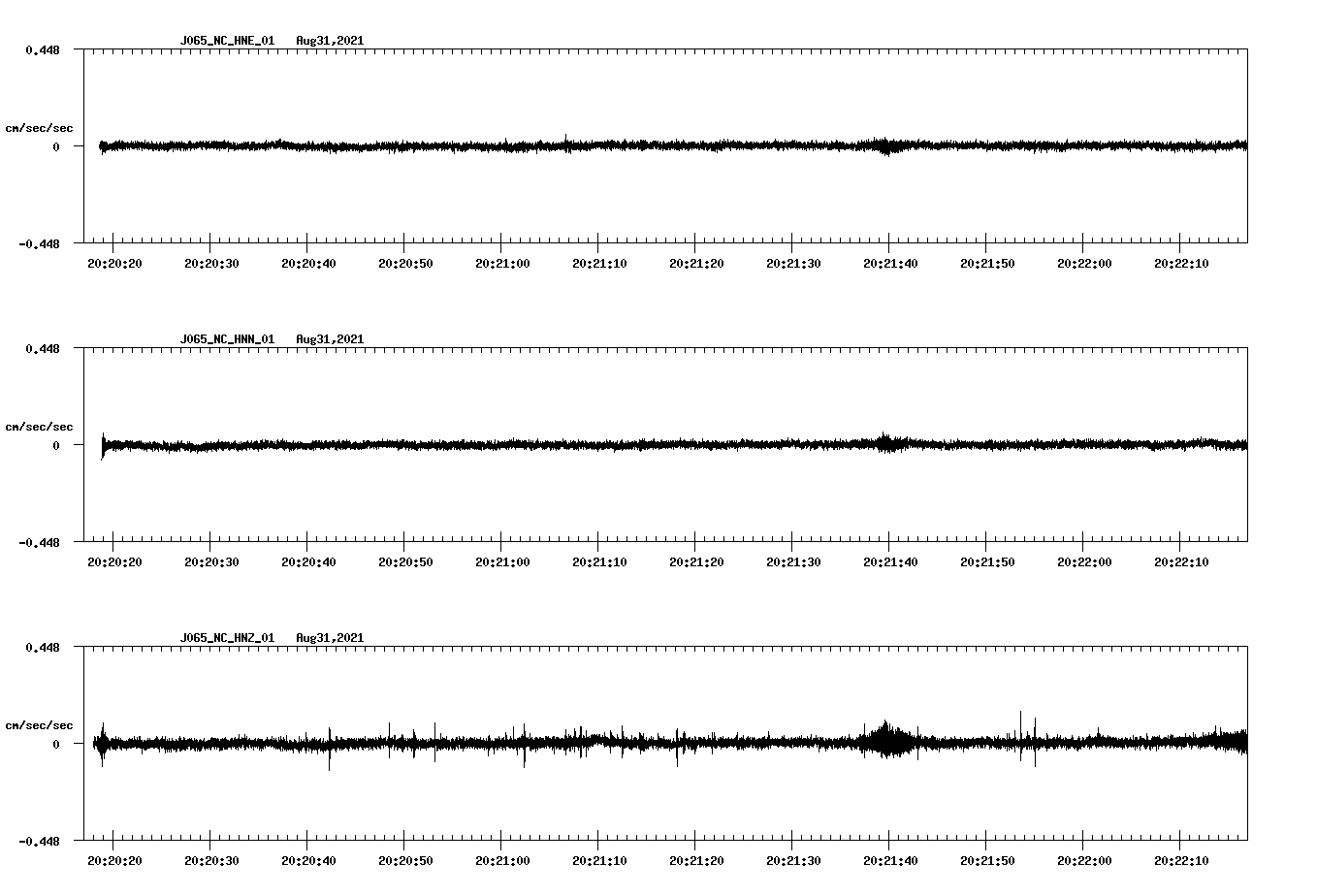1317x896 pixels.
Task: Click the 20:21:30 time label under HNN plot
Action: point(793,562)
